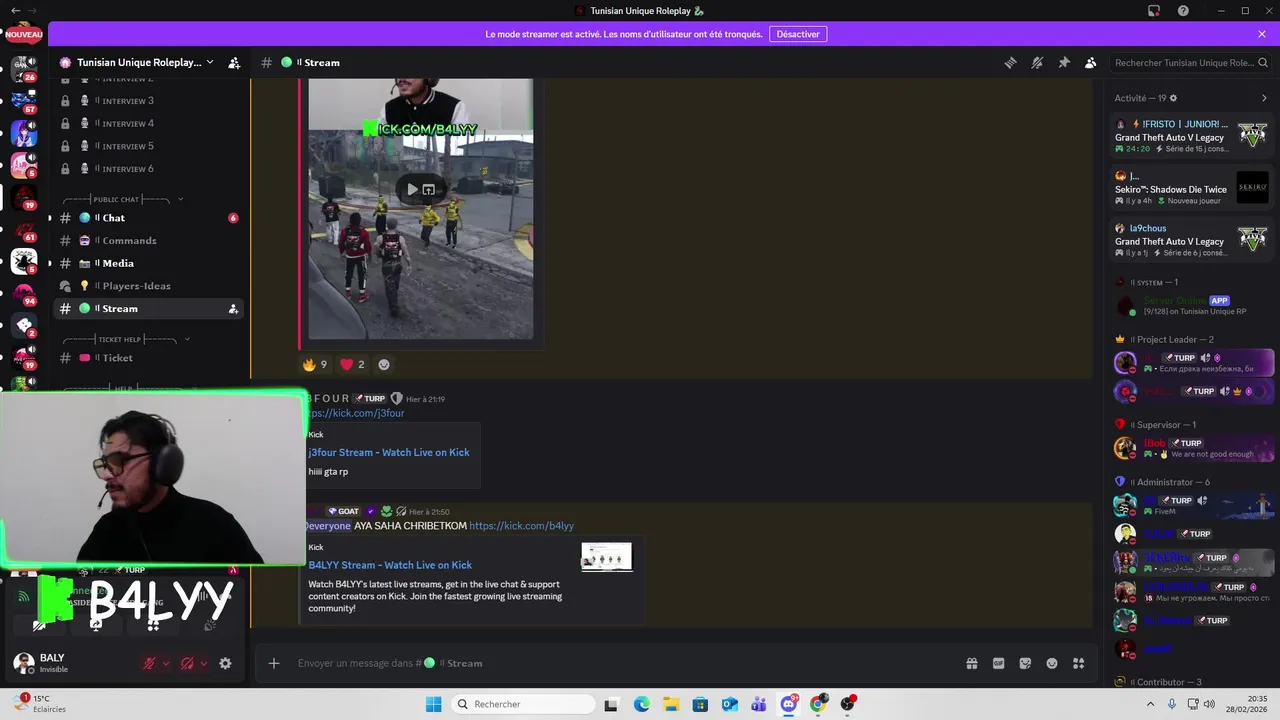Open microphone input options arrow
1280x720 pixels.
tap(166, 663)
